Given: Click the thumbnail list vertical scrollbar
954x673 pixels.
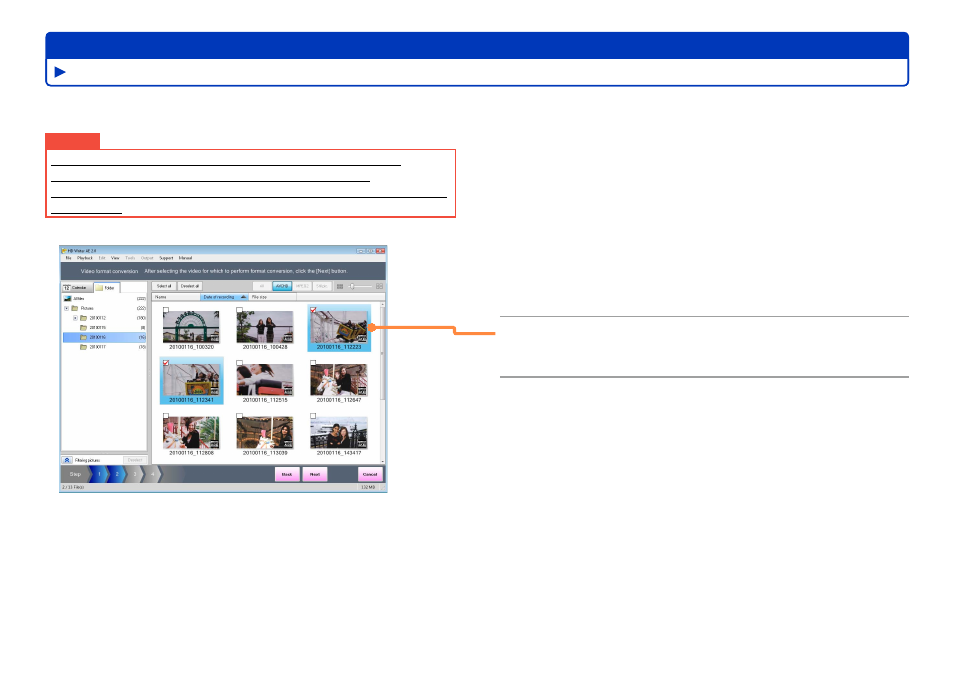Looking at the screenshot, I should point(382,382).
